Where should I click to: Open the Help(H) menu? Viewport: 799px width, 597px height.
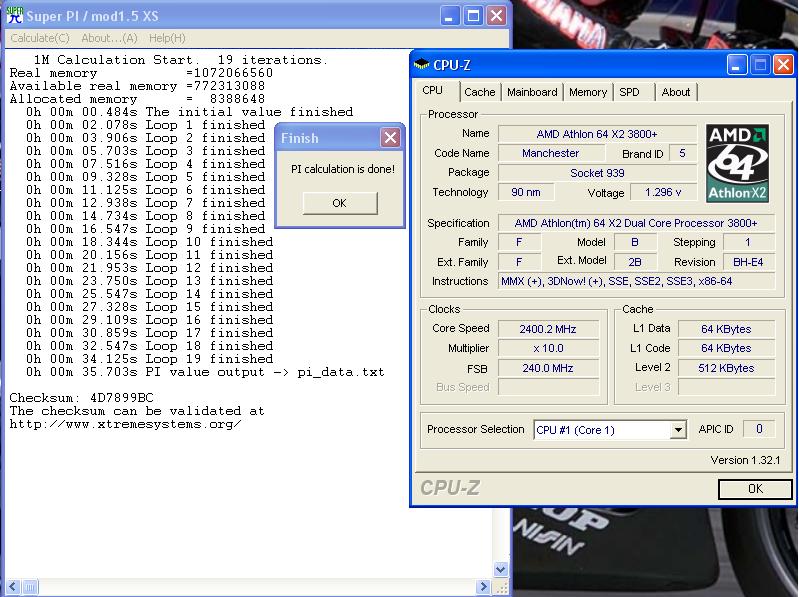pyautogui.click(x=167, y=38)
